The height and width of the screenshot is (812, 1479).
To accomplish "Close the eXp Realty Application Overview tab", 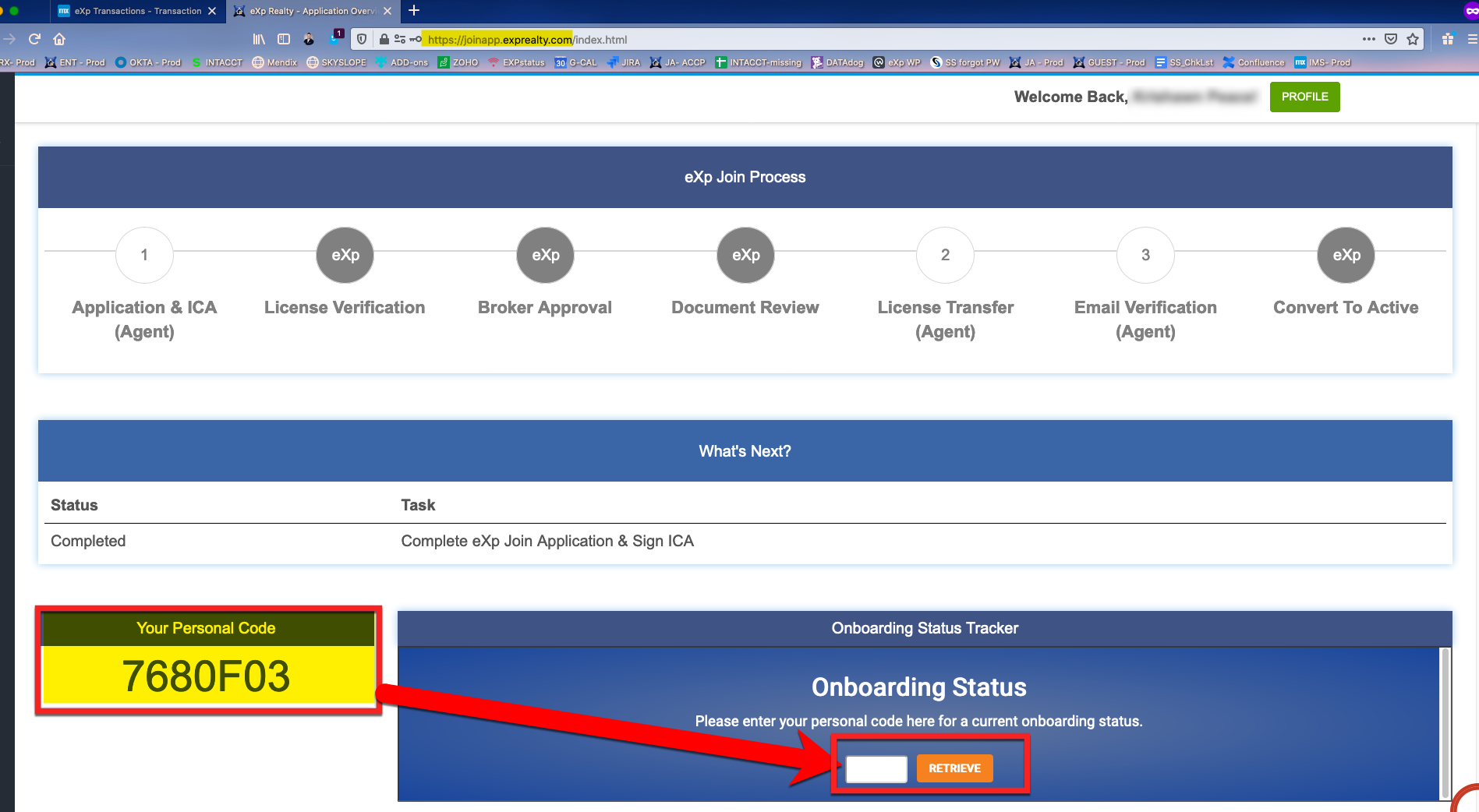I will tap(387, 11).
